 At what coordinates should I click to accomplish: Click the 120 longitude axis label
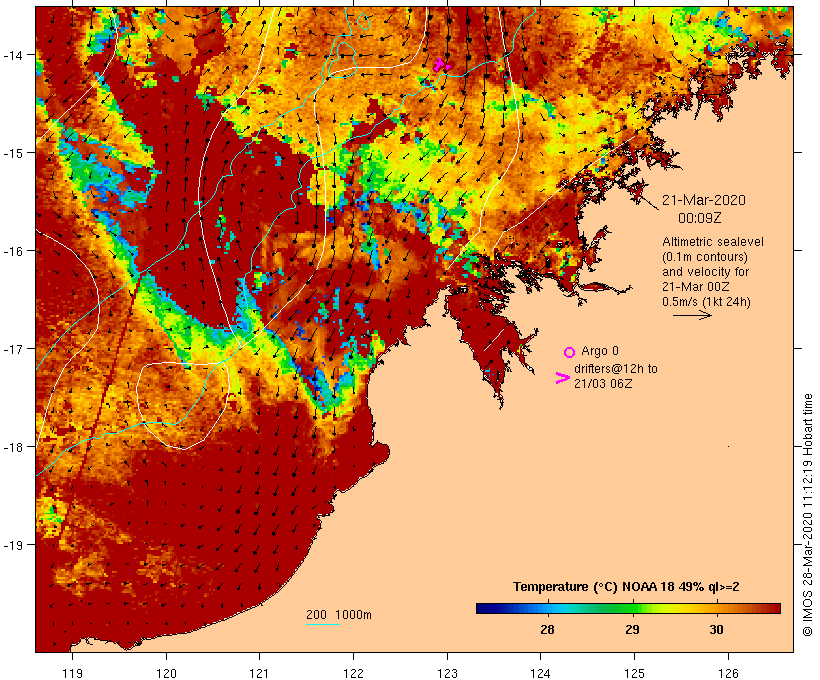[x=166, y=673]
